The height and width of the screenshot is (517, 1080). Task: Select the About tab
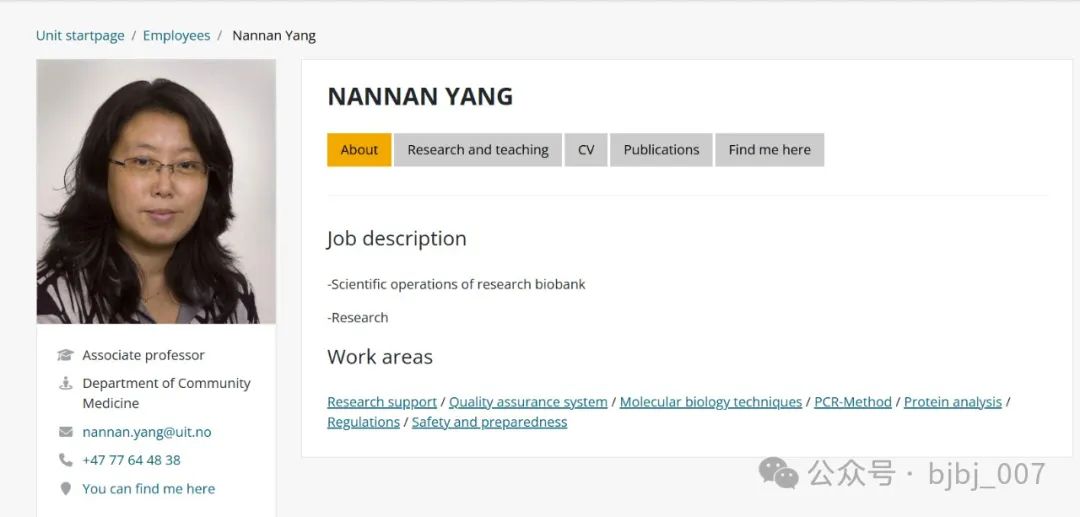359,150
